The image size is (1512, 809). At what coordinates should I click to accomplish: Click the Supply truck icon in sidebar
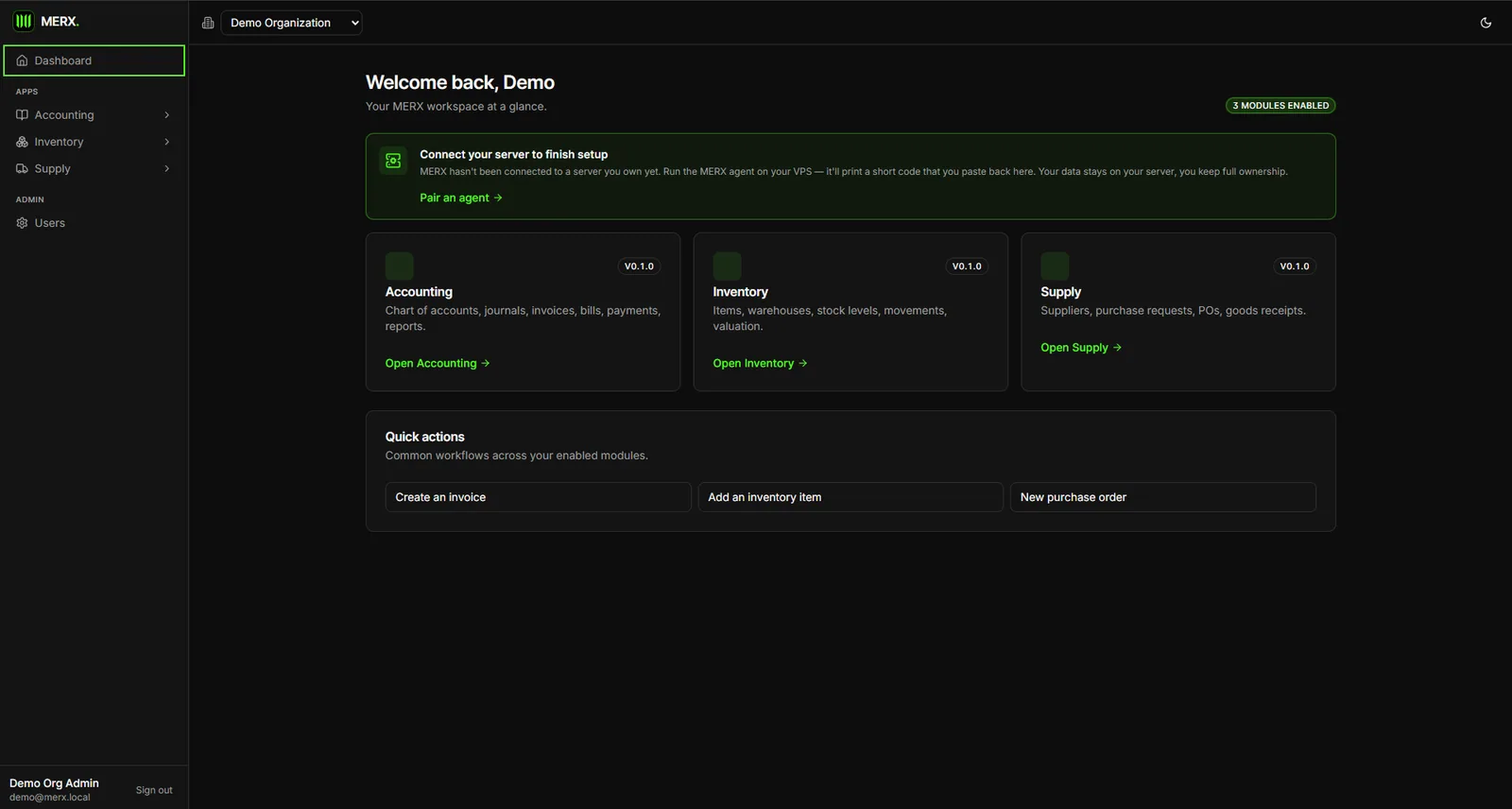[x=22, y=168]
